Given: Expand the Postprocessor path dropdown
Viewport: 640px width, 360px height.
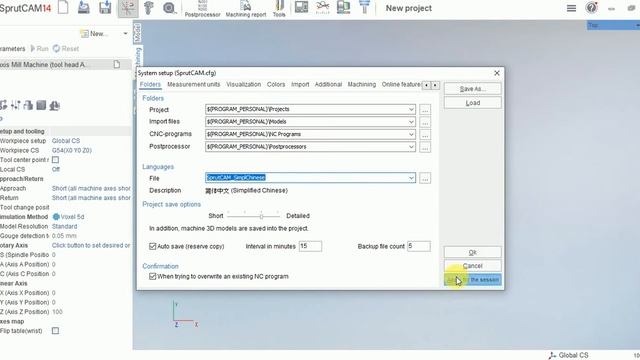Looking at the screenshot, I should (x=411, y=147).
